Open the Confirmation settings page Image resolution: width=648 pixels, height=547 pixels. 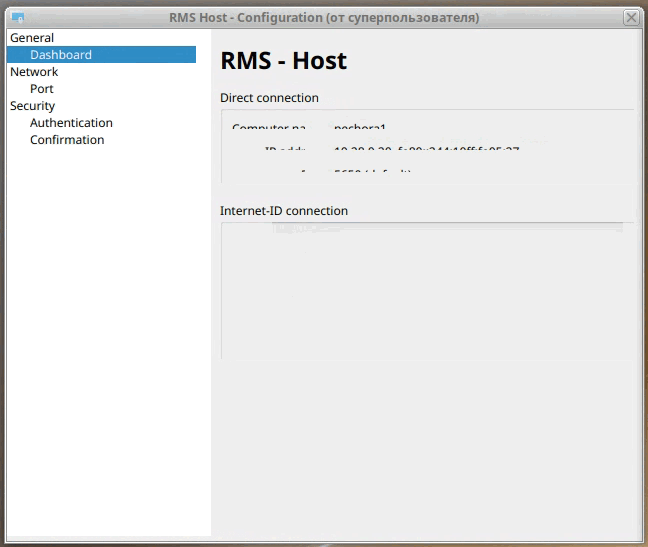tap(67, 140)
